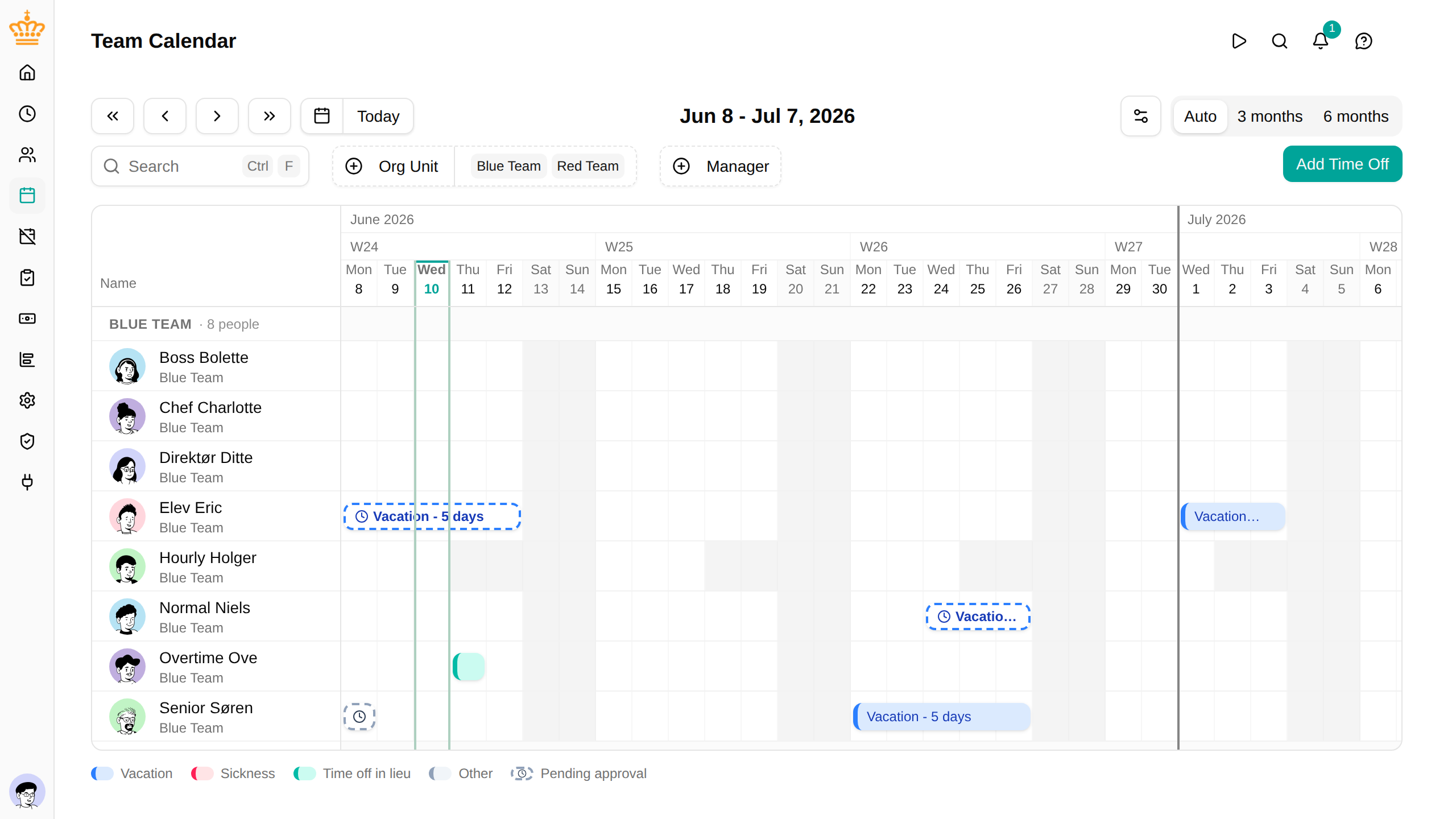Select the Auto view range
Screen dimensions: 1456x819
[1200, 116]
